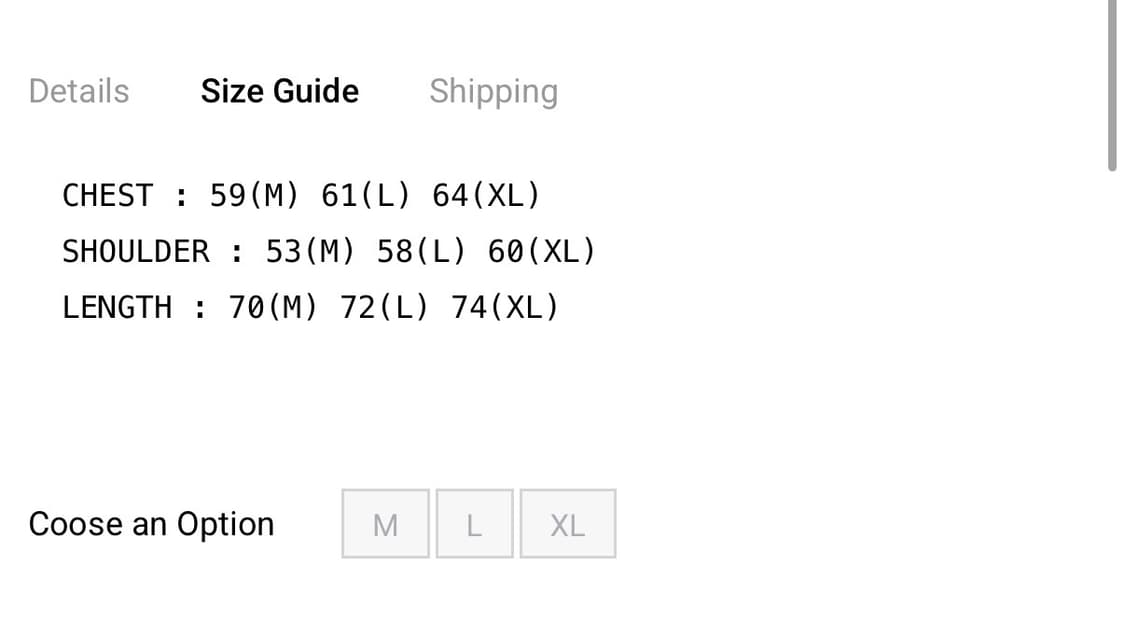Click the SHOULDER label text
The height and width of the screenshot is (619, 1125).
tap(136, 251)
